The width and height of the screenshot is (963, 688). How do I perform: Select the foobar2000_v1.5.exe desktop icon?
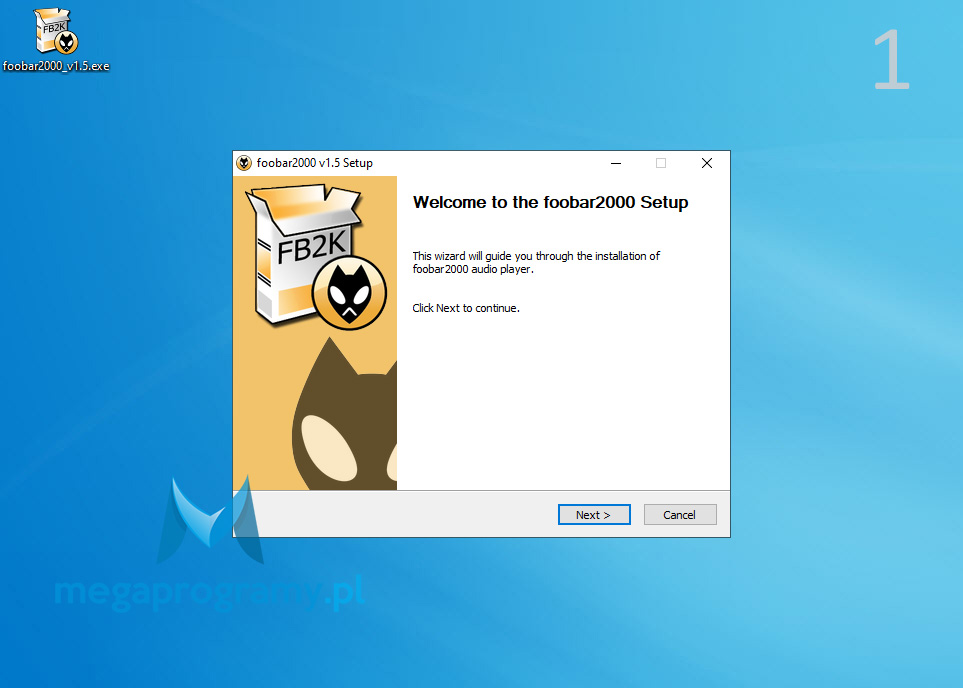(56, 39)
